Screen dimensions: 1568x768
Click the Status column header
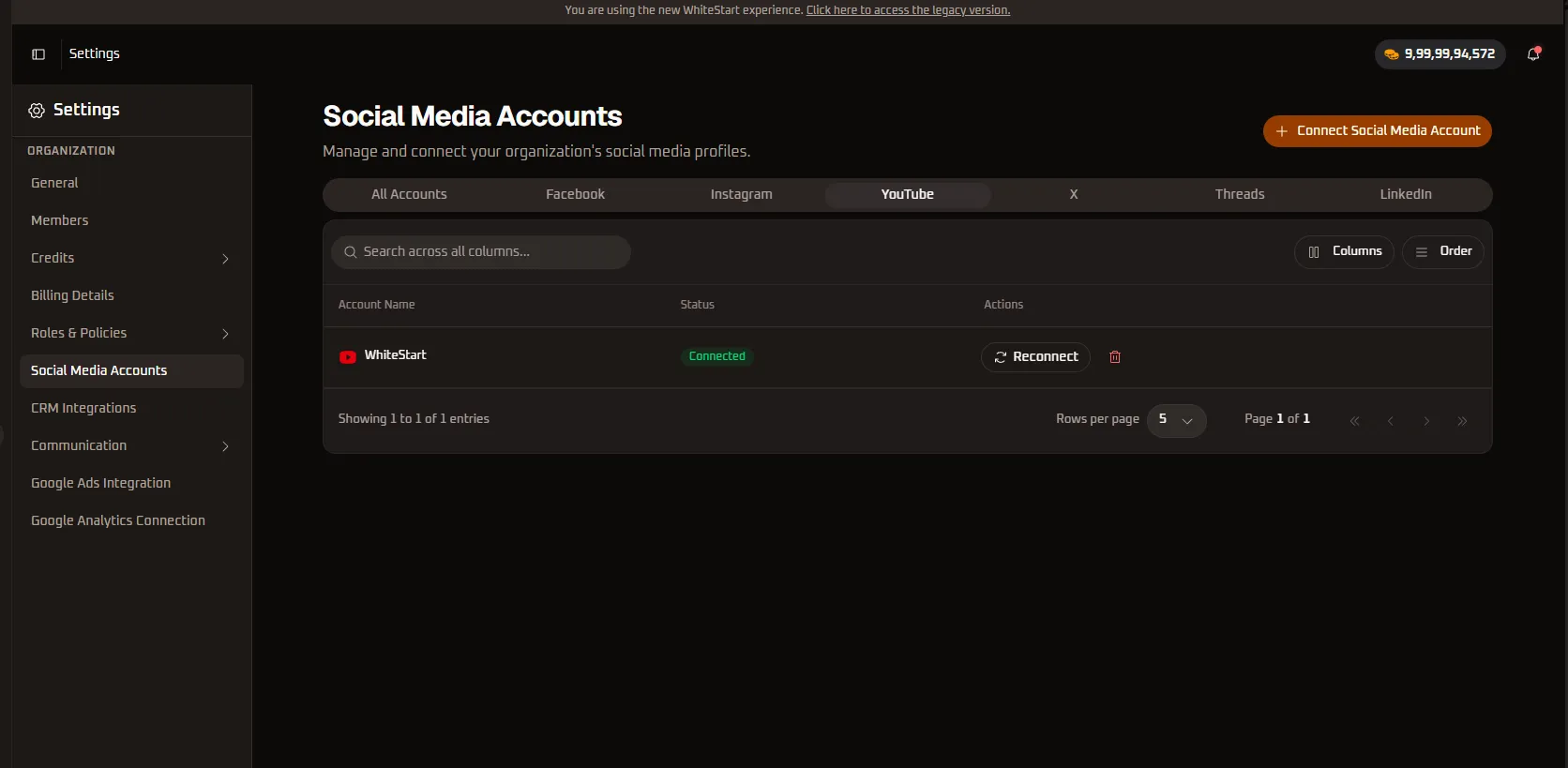tap(697, 305)
